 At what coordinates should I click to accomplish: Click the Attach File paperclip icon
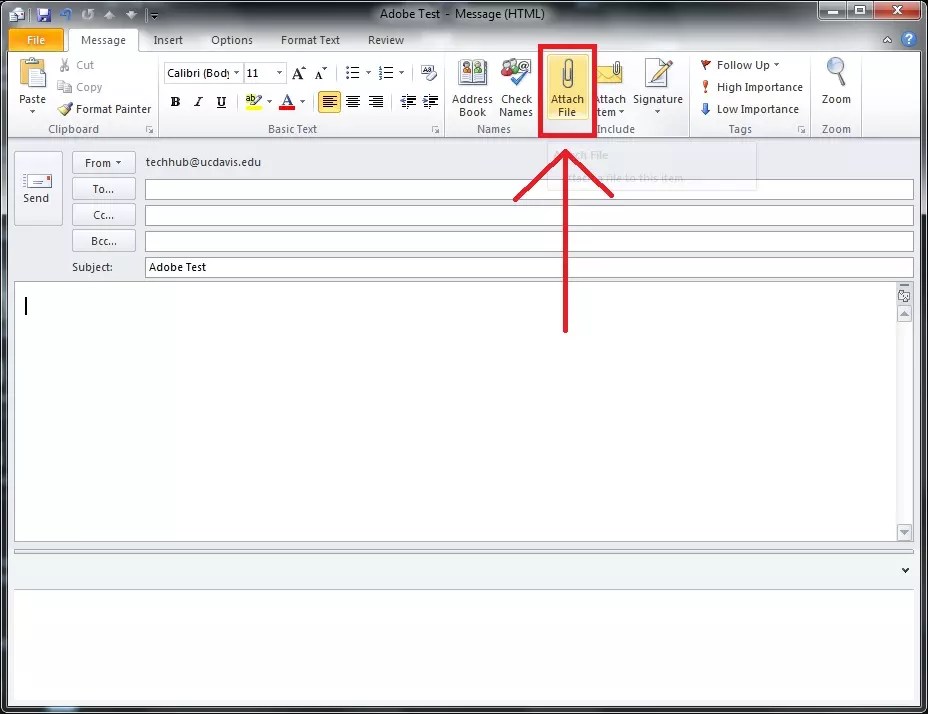pos(567,76)
